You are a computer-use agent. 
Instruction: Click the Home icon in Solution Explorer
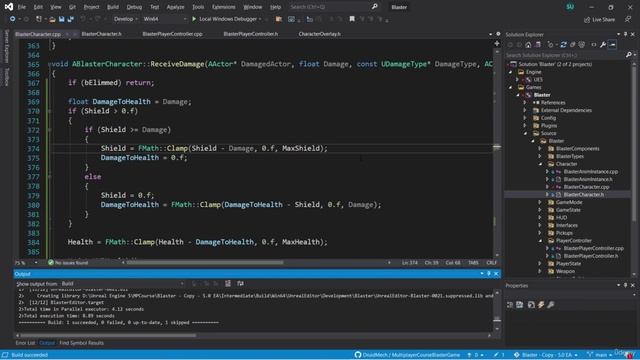click(529, 45)
